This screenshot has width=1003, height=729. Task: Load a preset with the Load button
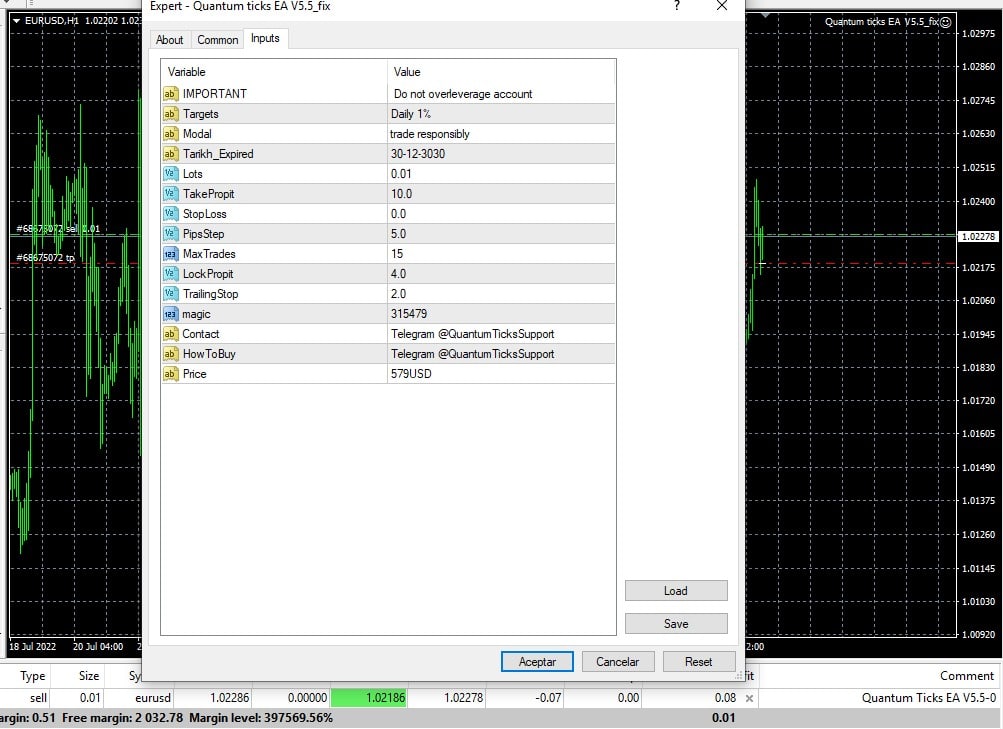(x=676, y=591)
